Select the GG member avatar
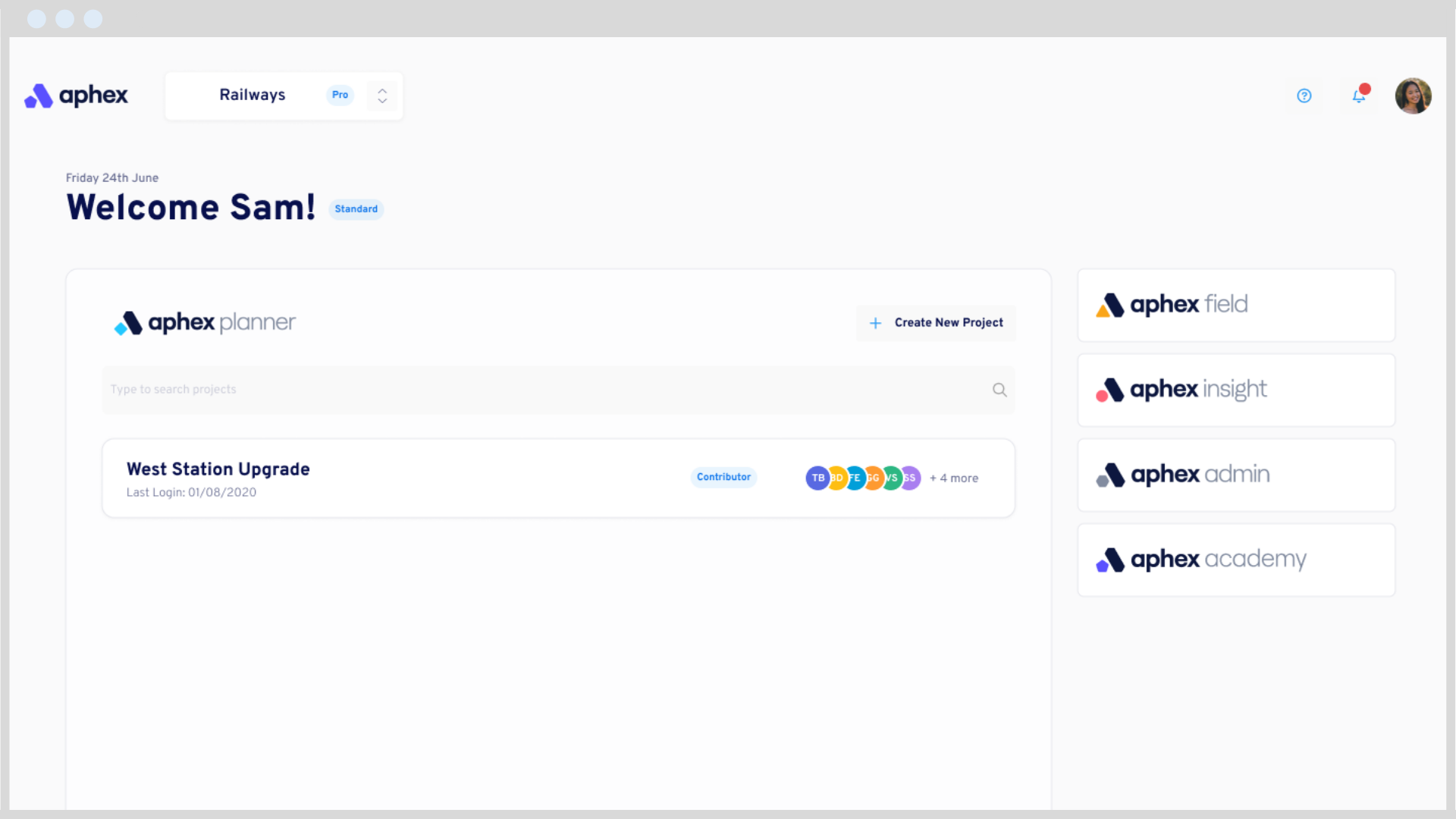Viewport: 1456px width, 819px height. (874, 478)
